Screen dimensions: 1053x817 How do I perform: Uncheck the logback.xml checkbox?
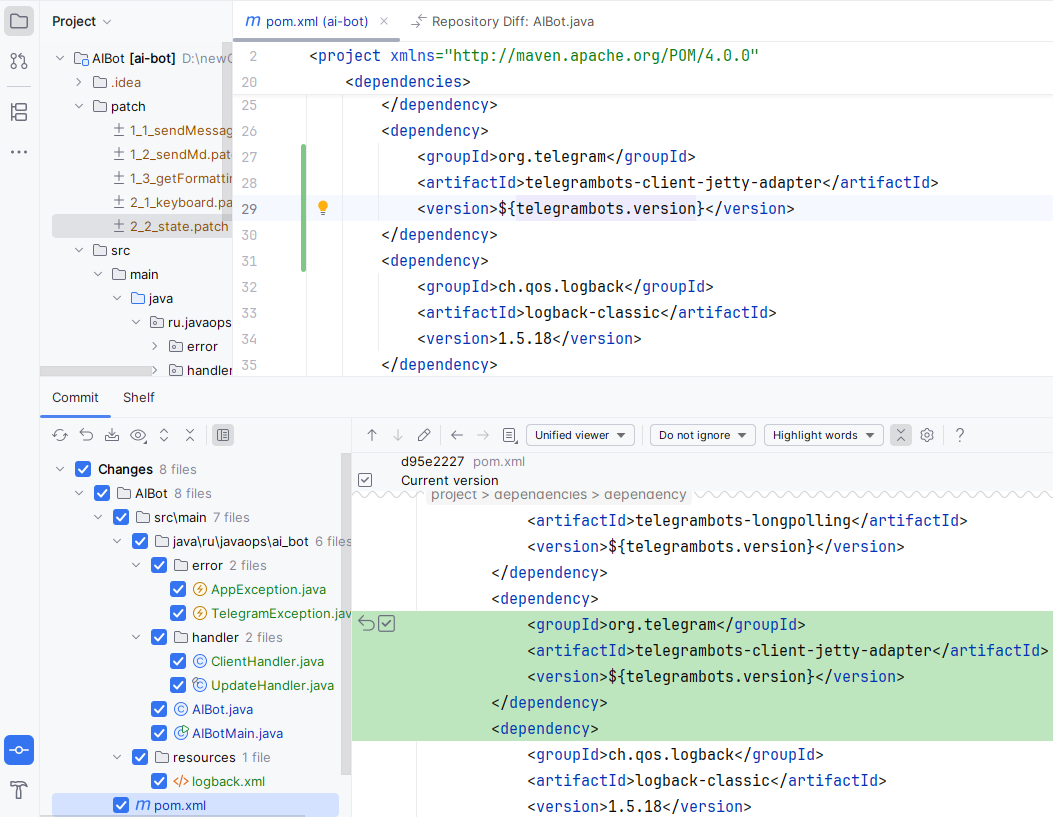pyautogui.click(x=159, y=781)
